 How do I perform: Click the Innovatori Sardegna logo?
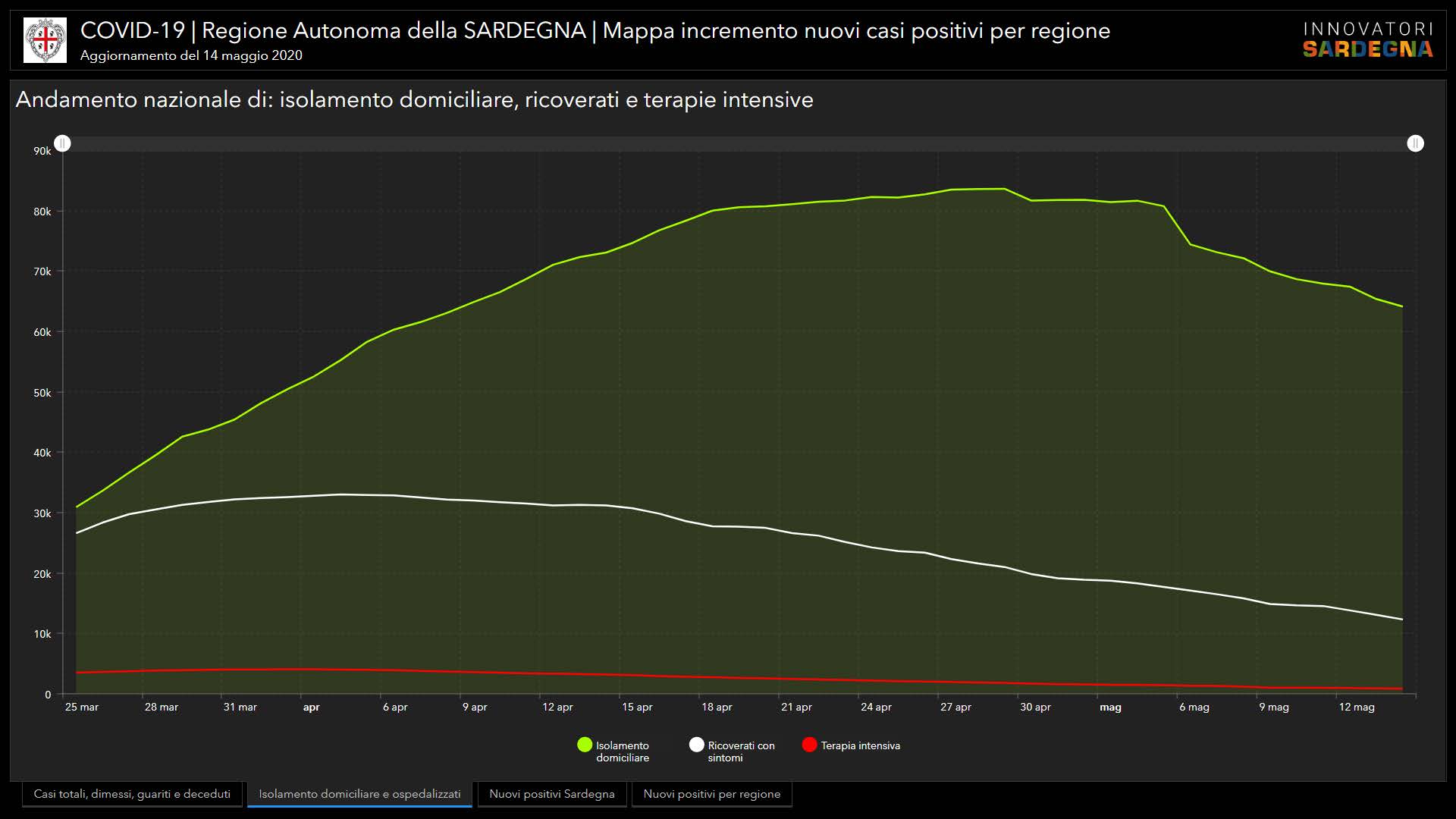1367,40
